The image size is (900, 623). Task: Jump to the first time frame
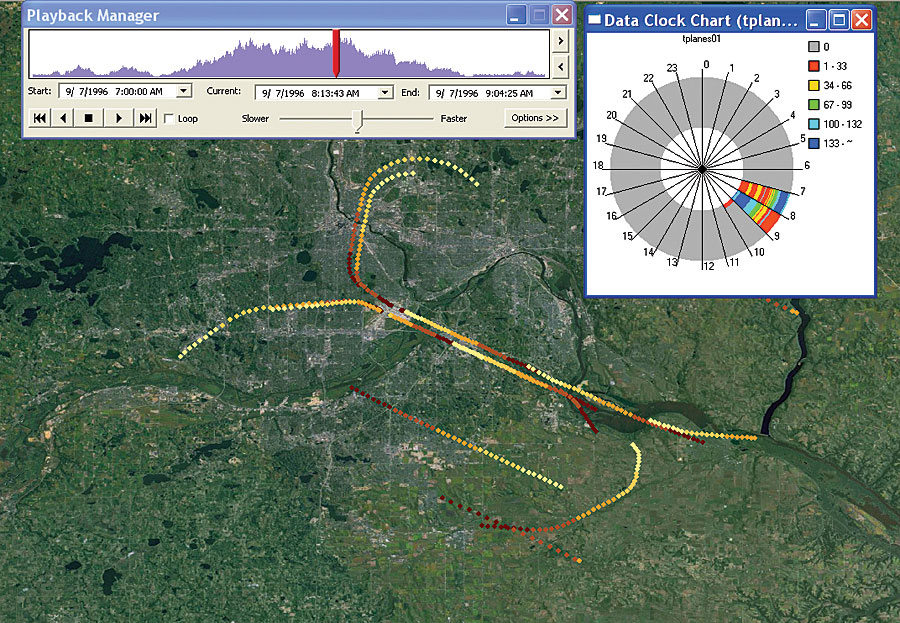point(41,118)
